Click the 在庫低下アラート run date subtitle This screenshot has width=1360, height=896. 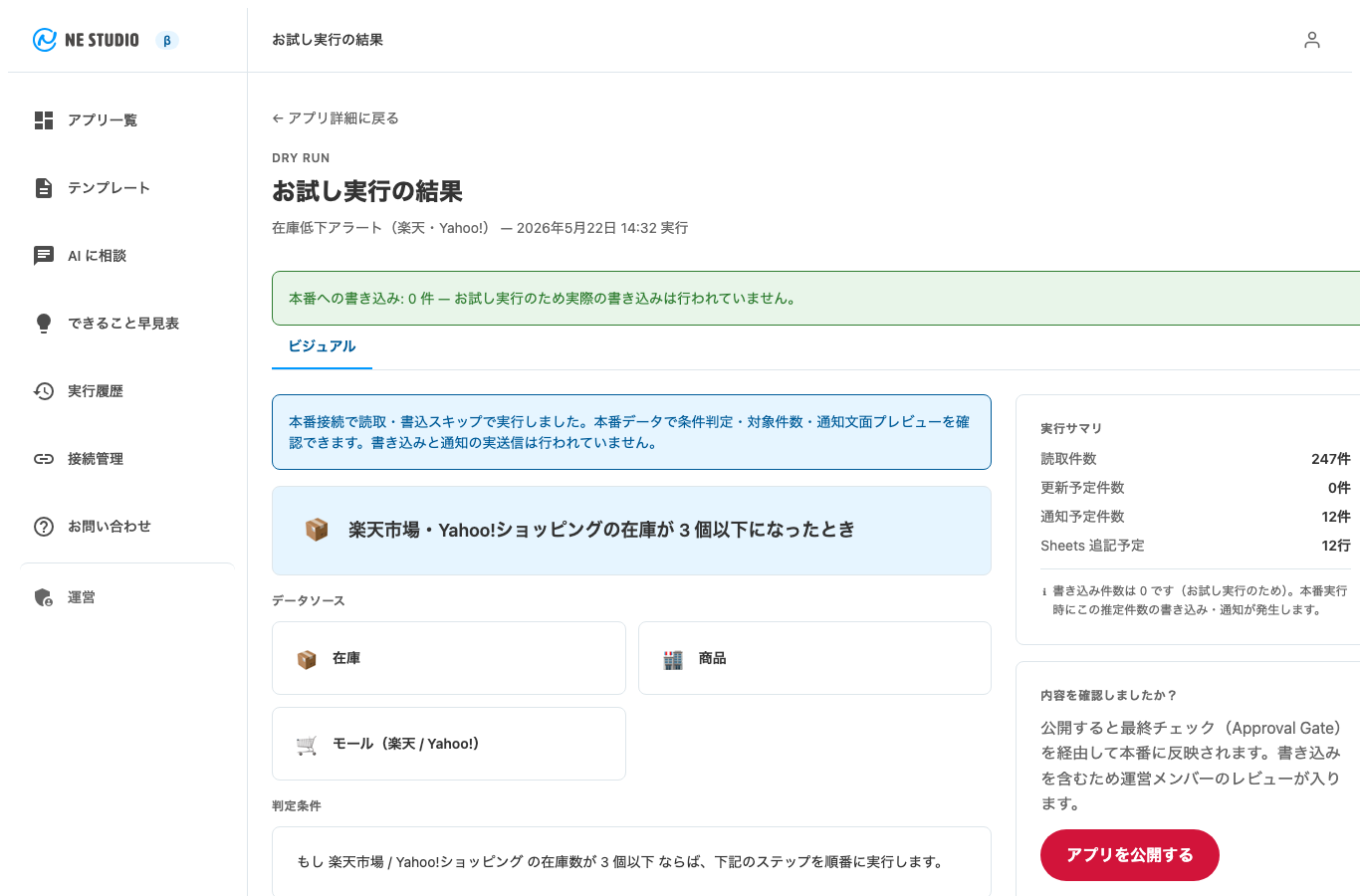(480, 228)
